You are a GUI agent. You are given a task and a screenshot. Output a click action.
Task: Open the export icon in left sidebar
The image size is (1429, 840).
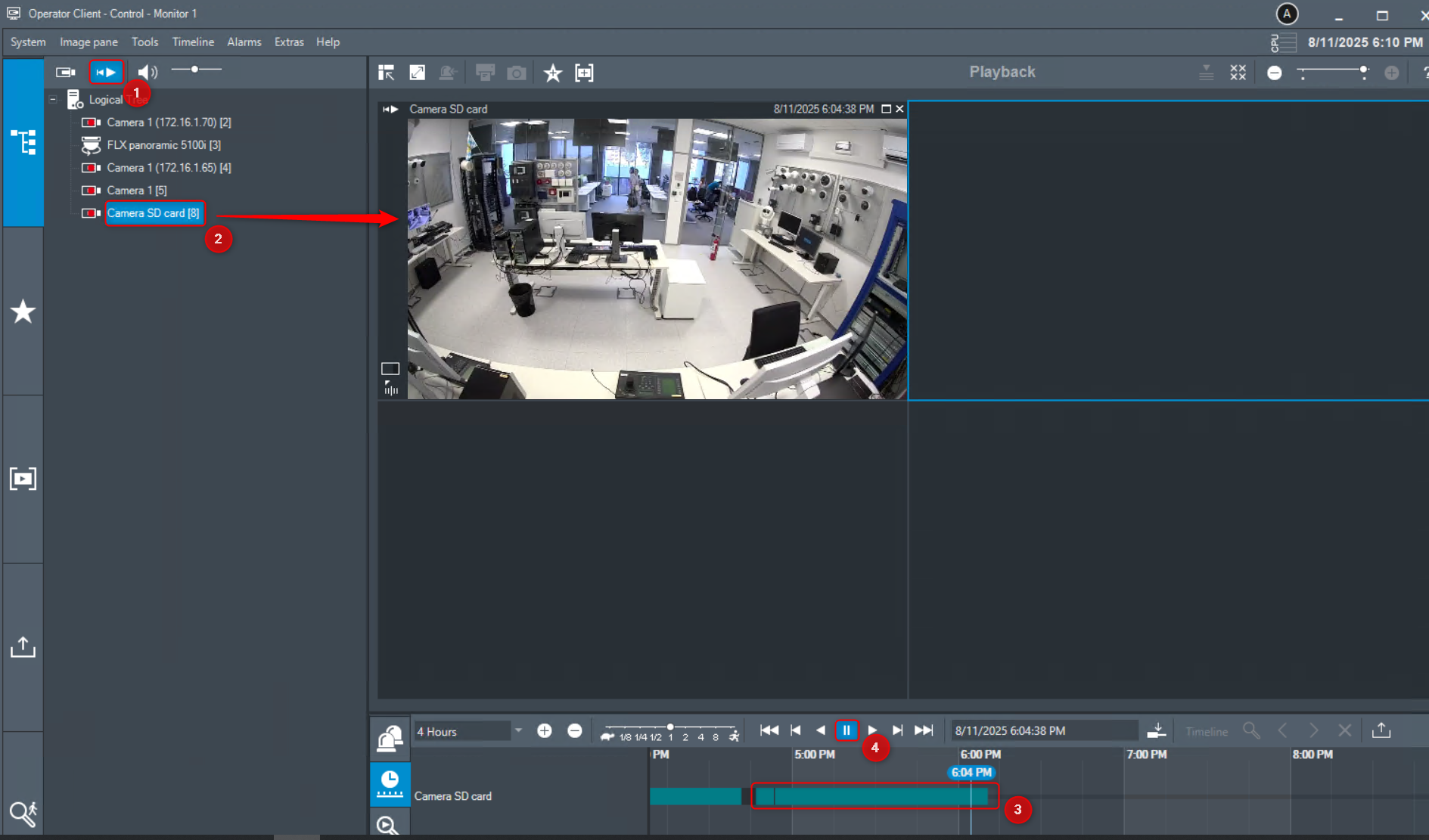pyautogui.click(x=23, y=647)
